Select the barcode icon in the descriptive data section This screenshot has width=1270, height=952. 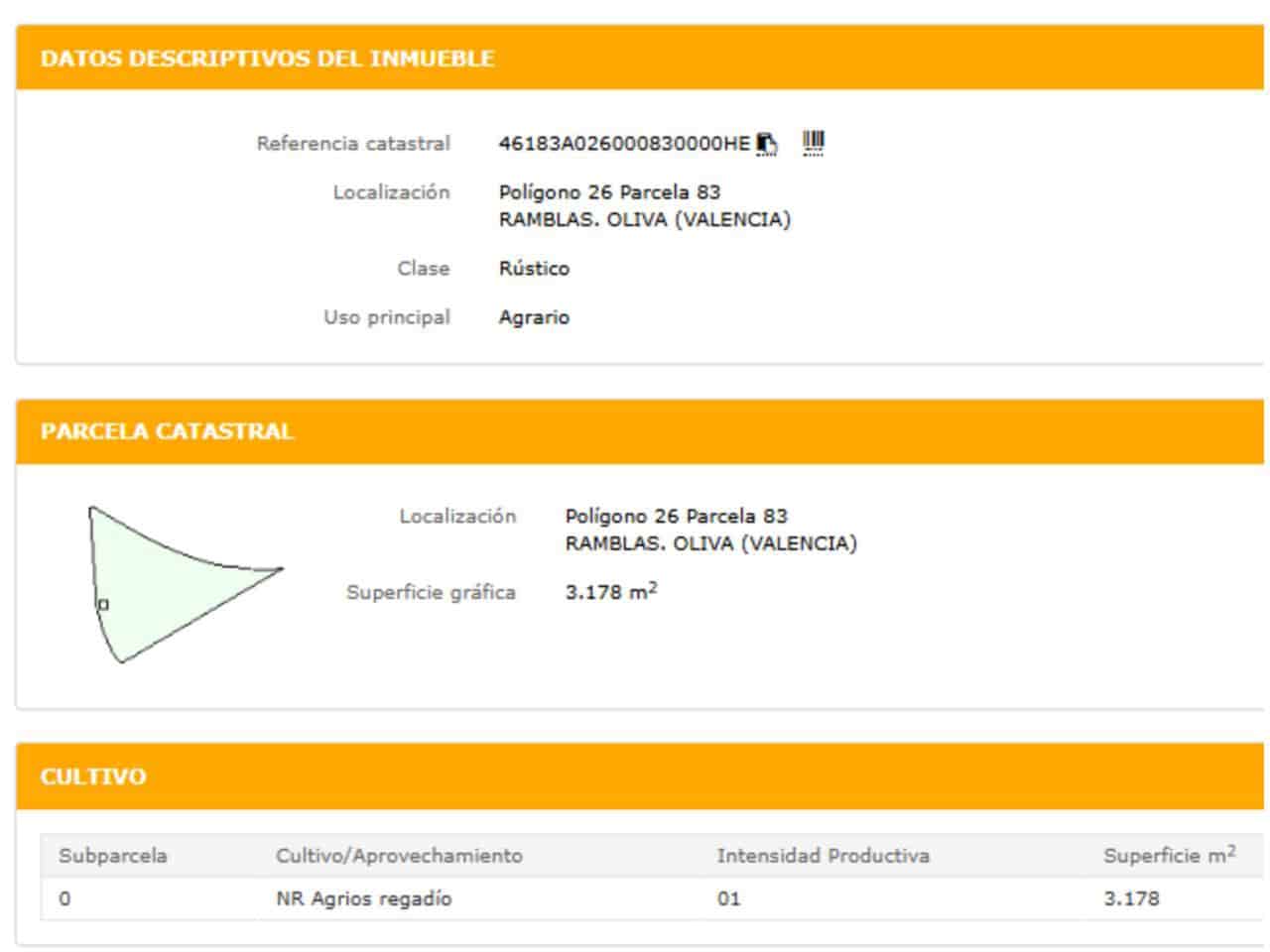point(813,141)
